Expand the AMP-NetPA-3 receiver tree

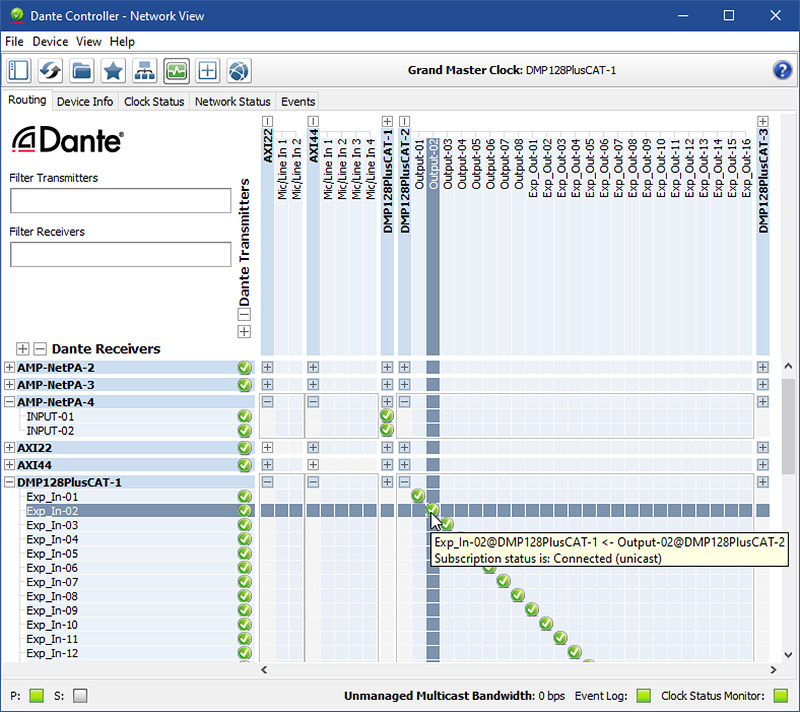[x=9, y=385]
